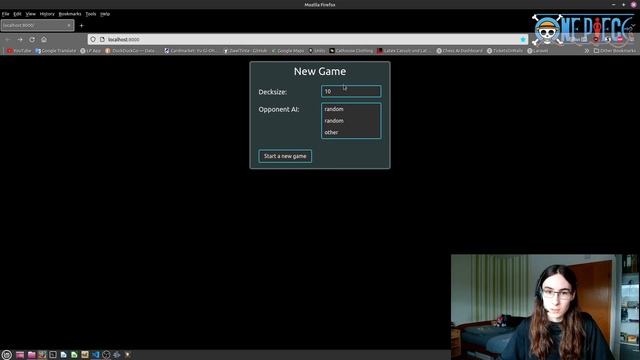640x360 pixels.
Task: Launch VS Code from the taskbar
Action: pyautogui.click(x=96, y=355)
